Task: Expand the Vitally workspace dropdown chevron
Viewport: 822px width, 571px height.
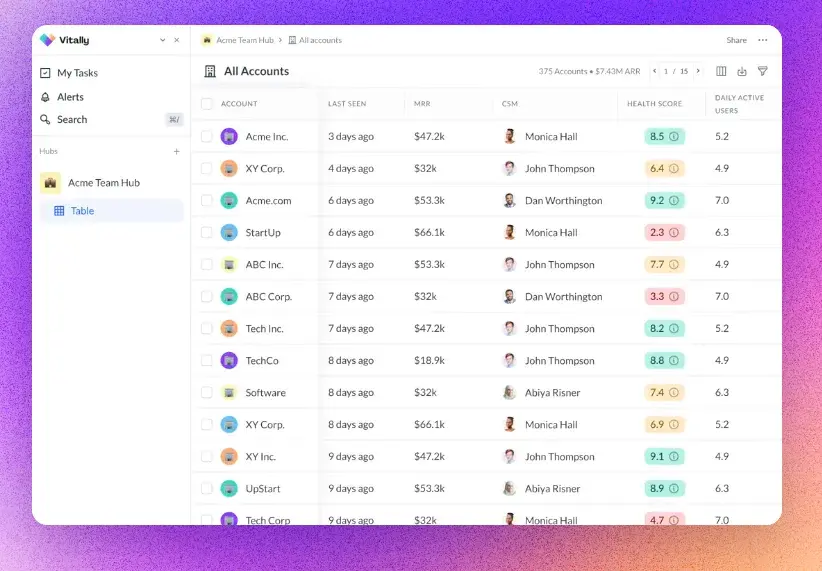Action: 163,40
